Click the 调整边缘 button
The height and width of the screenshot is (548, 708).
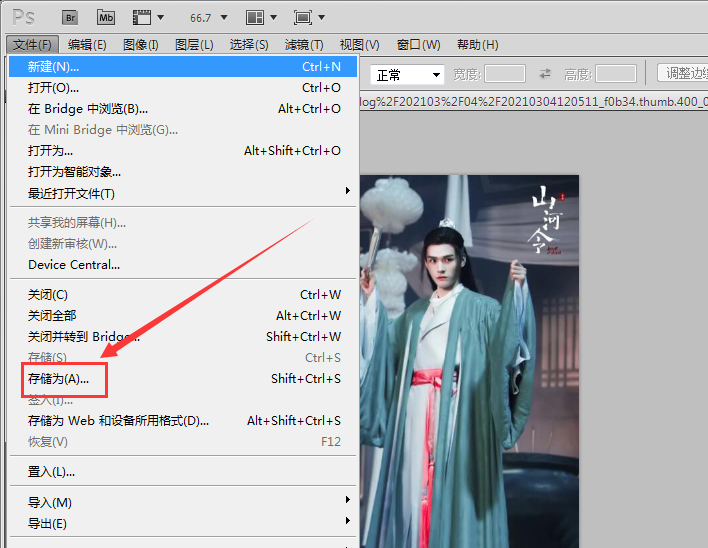click(683, 73)
